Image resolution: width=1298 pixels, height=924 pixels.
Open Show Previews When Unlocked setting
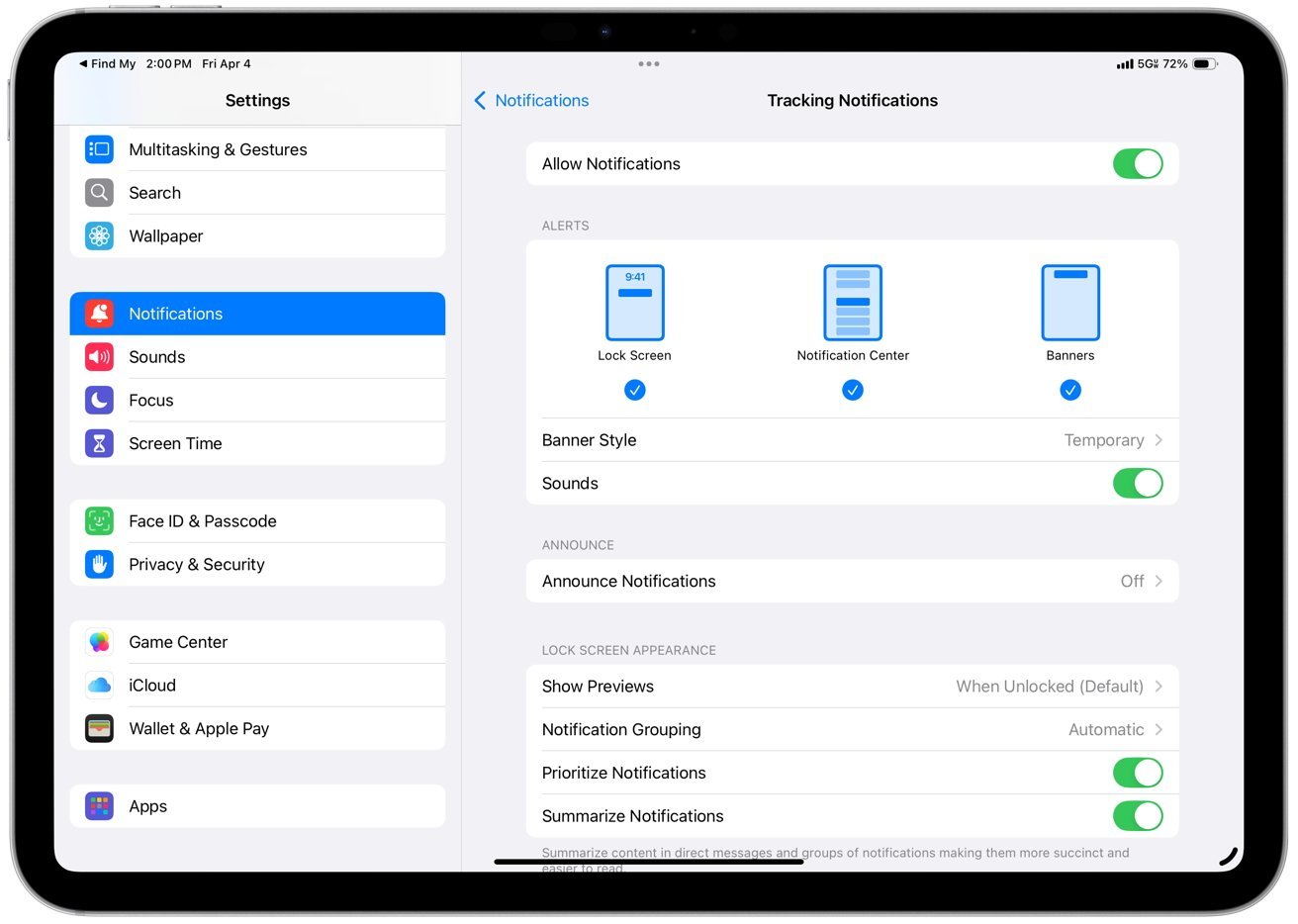pos(853,687)
